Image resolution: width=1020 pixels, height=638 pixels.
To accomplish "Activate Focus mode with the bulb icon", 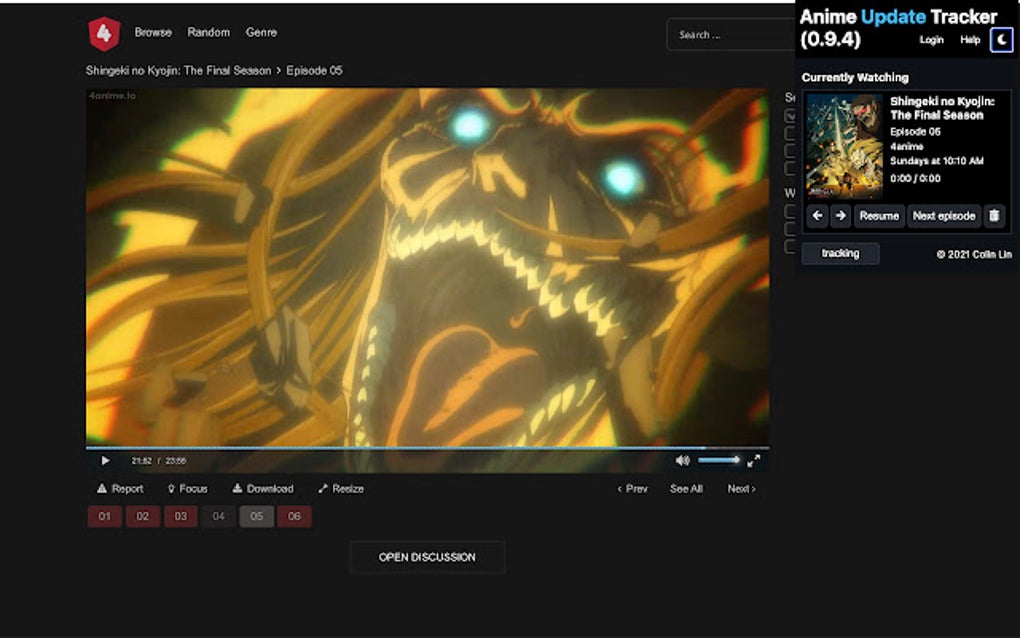I will pyautogui.click(x=190, y=488).
